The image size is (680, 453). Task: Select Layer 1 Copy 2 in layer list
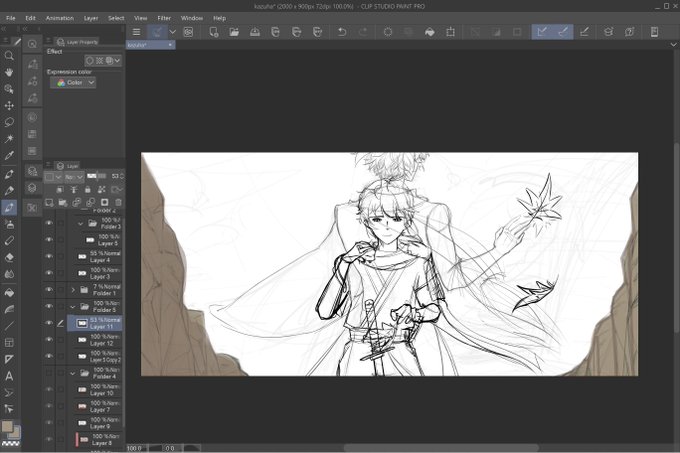(94, 356)
